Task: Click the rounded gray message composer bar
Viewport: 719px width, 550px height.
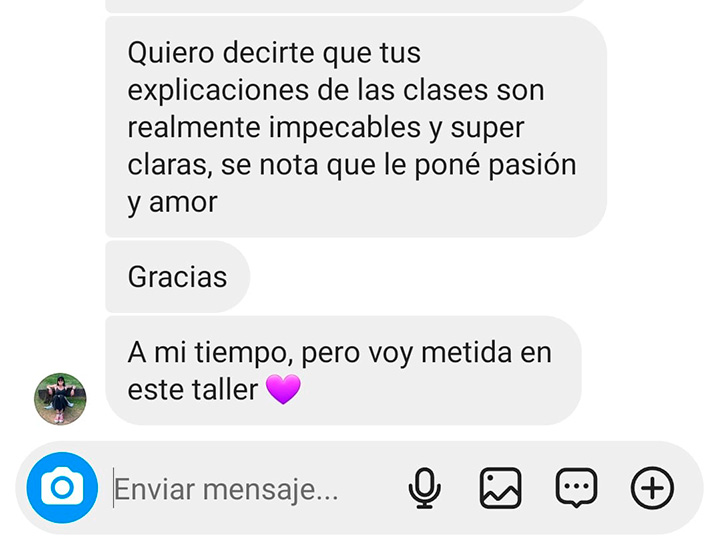Action: 360,488
